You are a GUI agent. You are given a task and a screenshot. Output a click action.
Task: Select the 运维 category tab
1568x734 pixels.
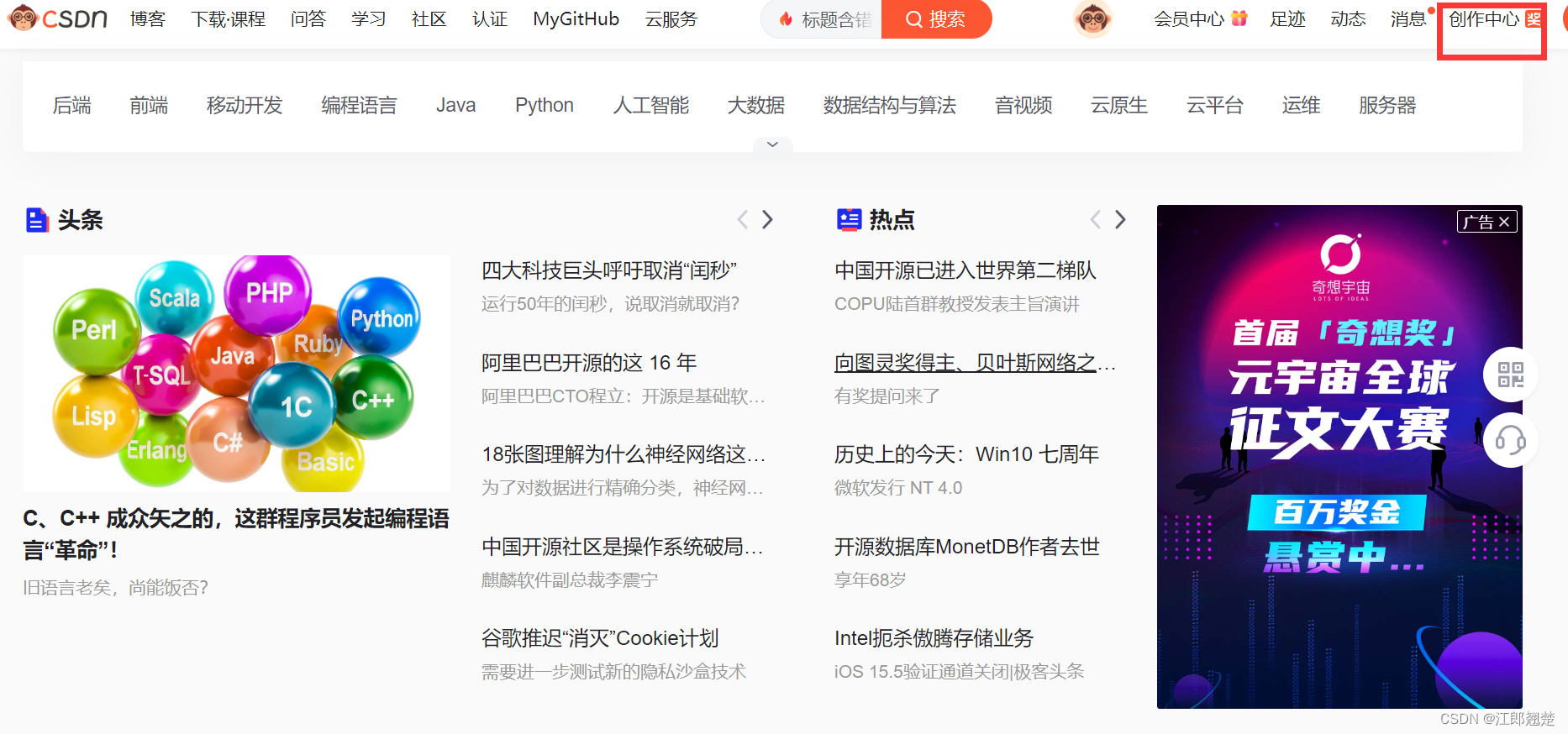(1301, 105)
